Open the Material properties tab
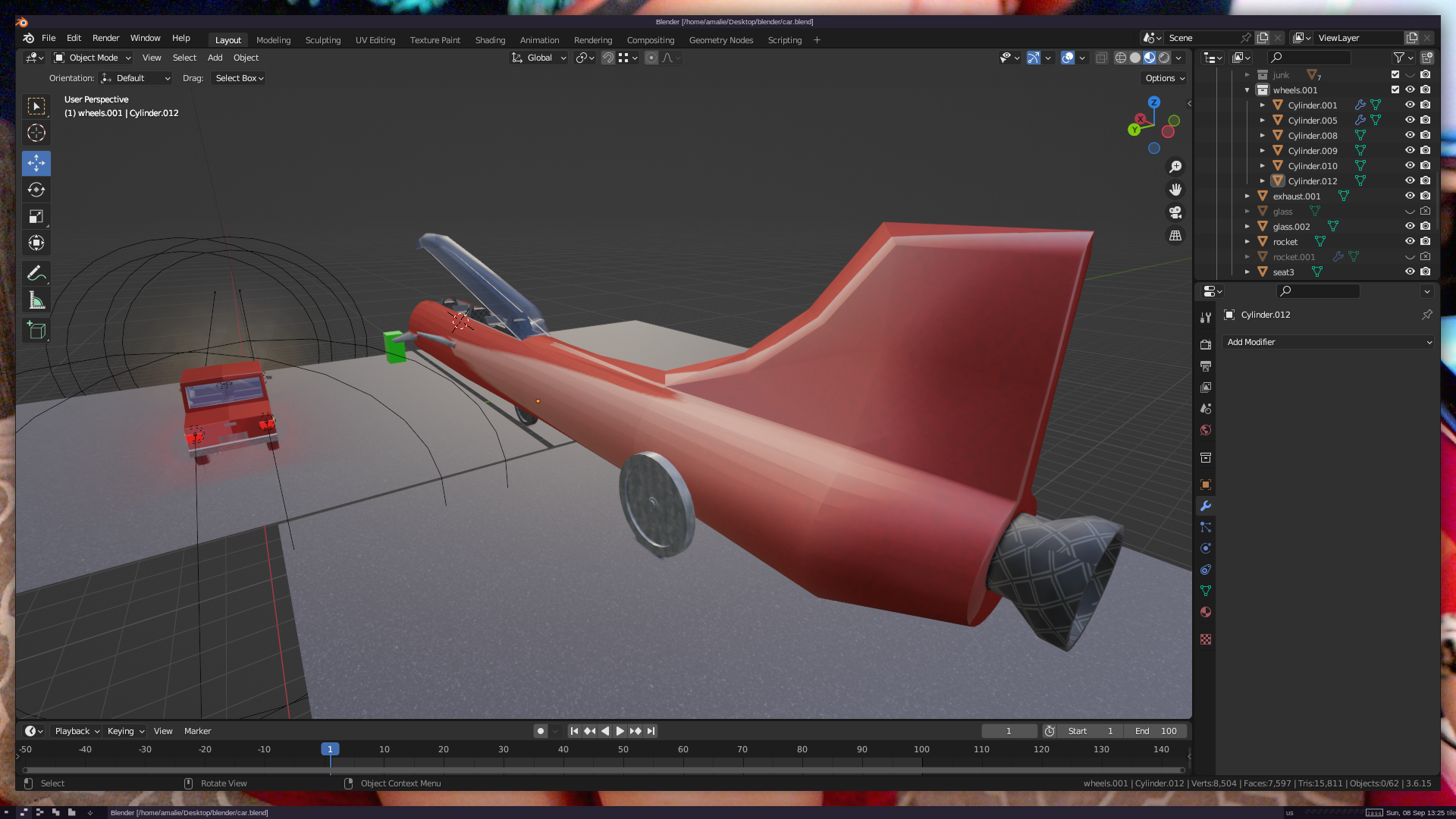This screenshot has width=1456, height=819. (x=1206, y=612)
